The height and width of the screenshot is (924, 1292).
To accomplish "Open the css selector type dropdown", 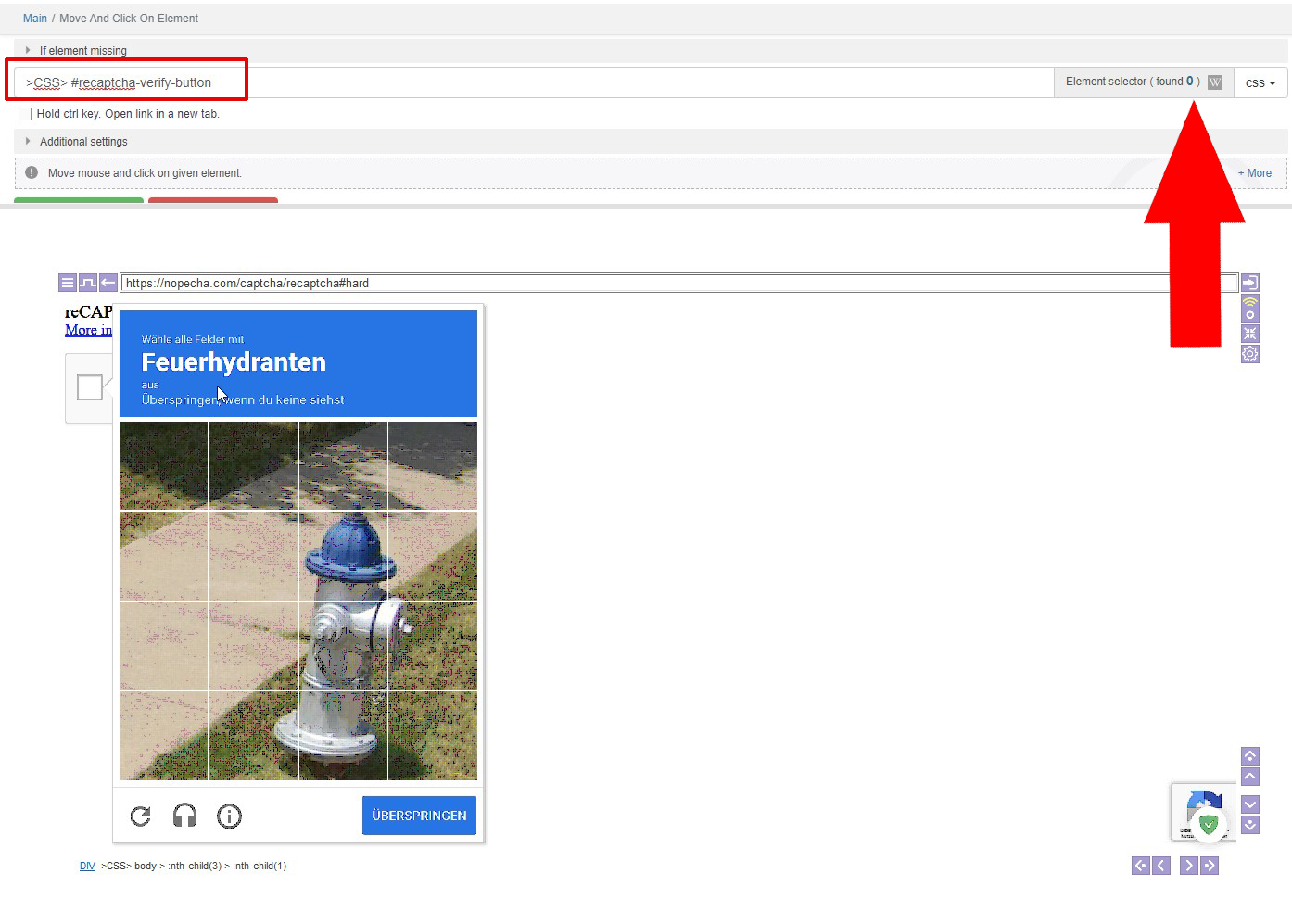I will [1260, 82].
